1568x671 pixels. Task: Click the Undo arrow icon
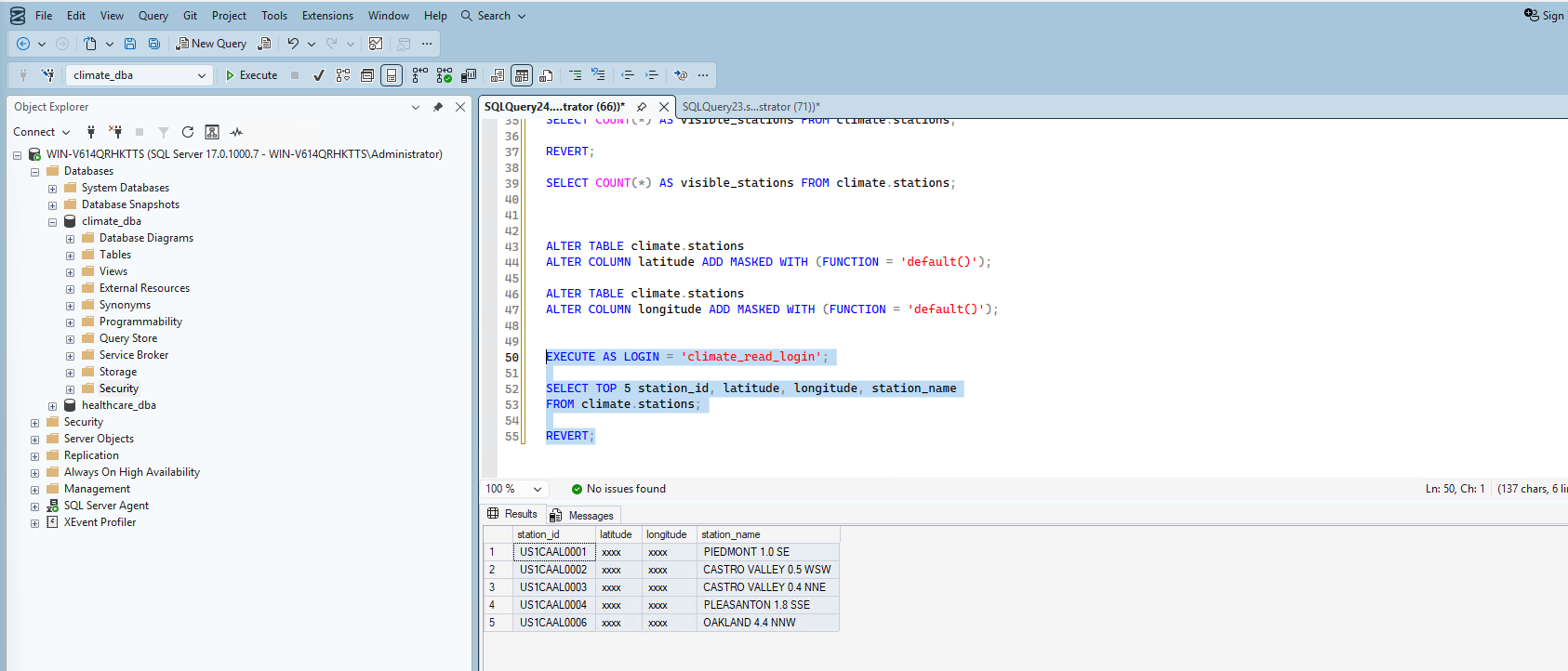(293, 44)
